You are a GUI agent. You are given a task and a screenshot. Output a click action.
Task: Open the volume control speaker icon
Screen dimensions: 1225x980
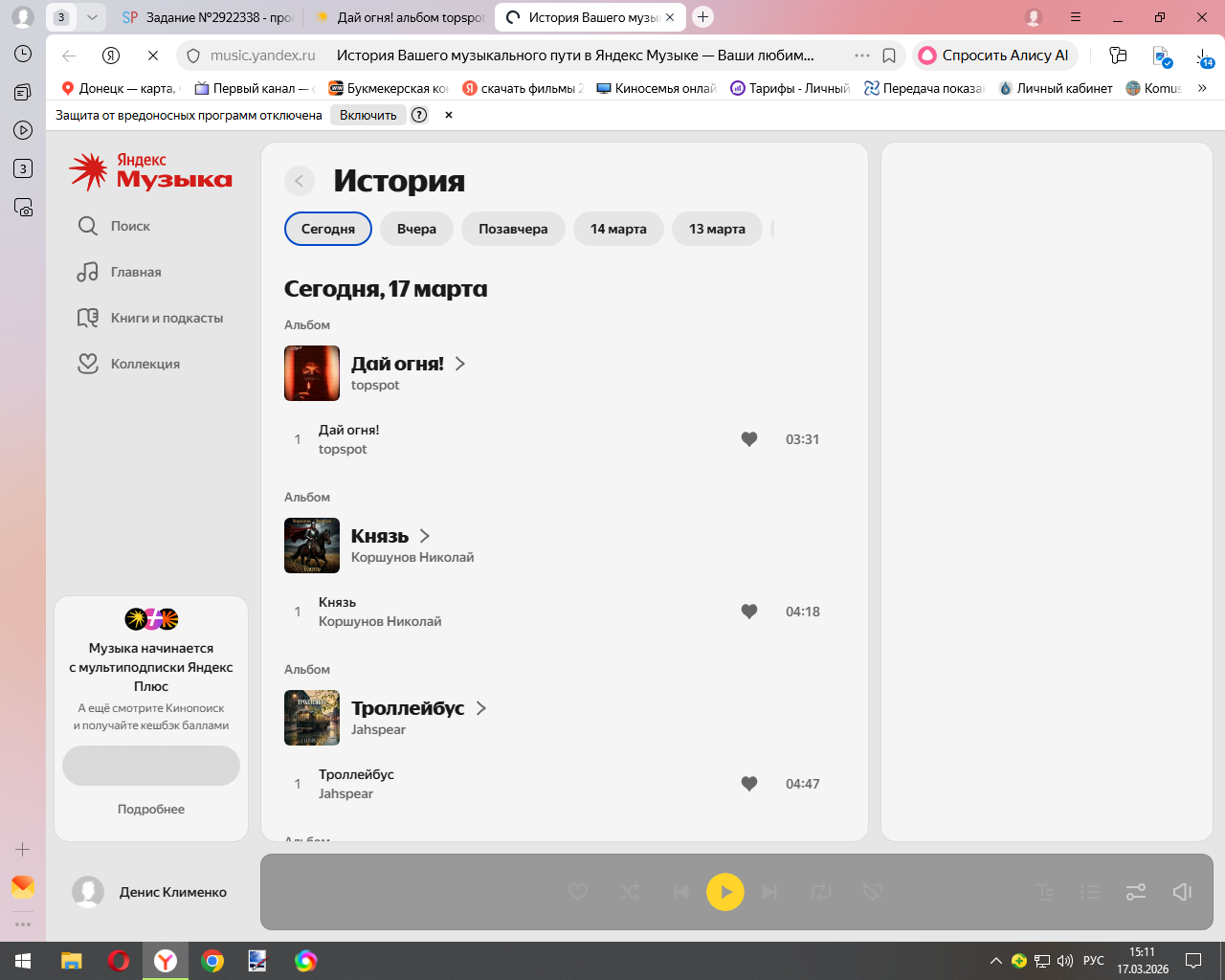[x=1182, y=892]
